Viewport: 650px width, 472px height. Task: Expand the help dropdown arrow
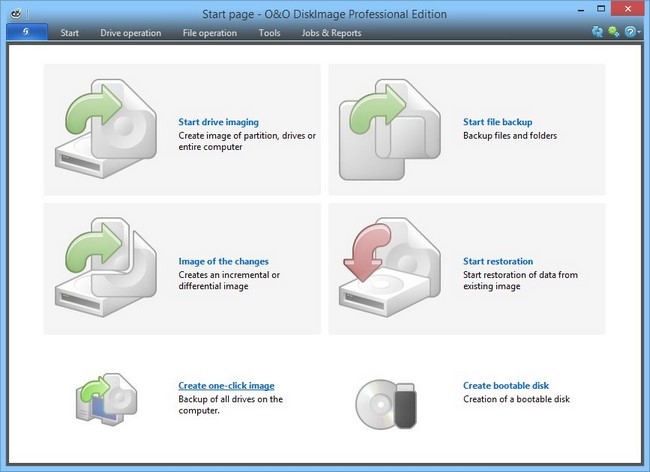639,31
